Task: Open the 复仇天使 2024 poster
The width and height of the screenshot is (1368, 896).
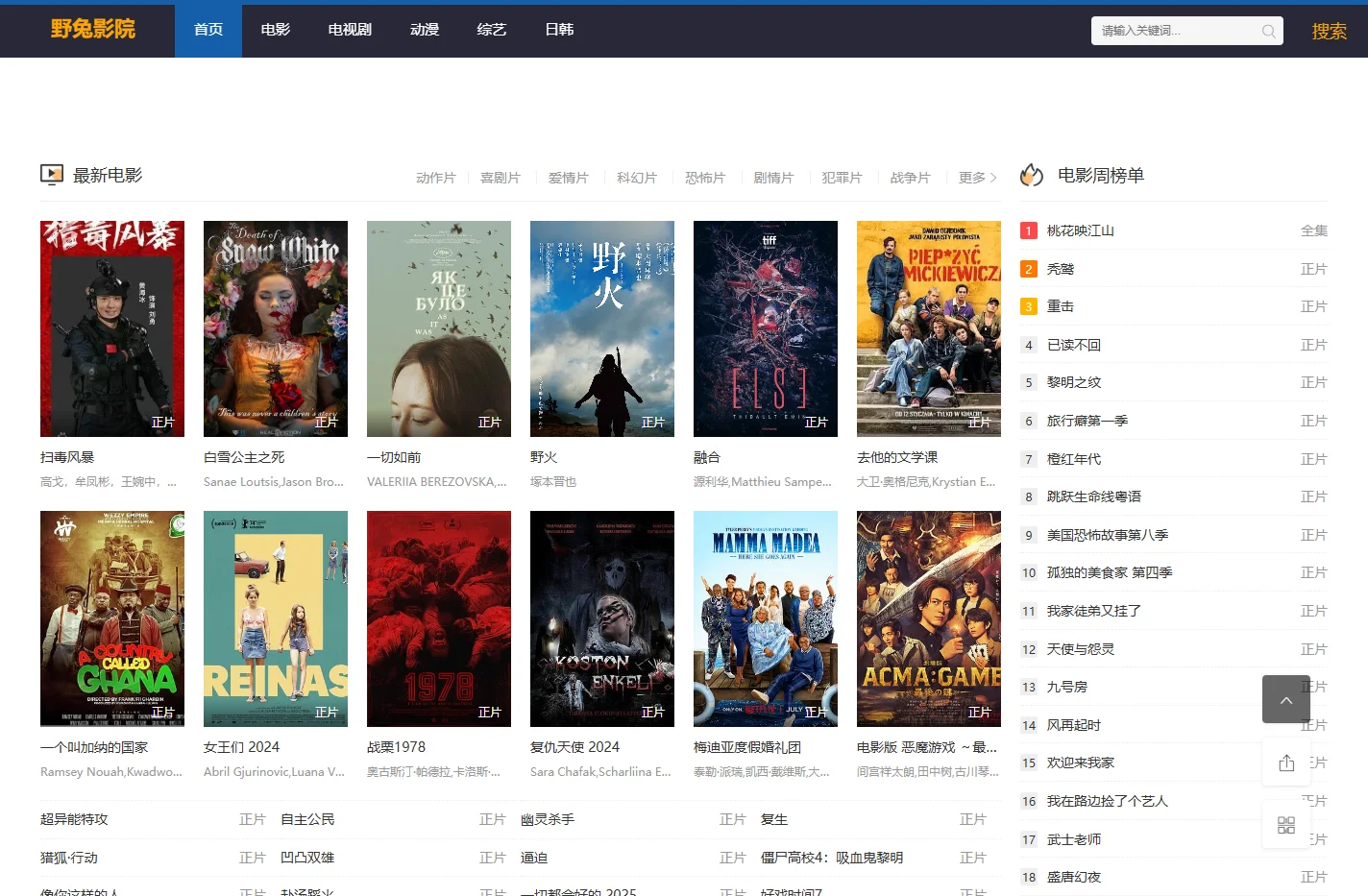Action: click(x=602, y=618)
